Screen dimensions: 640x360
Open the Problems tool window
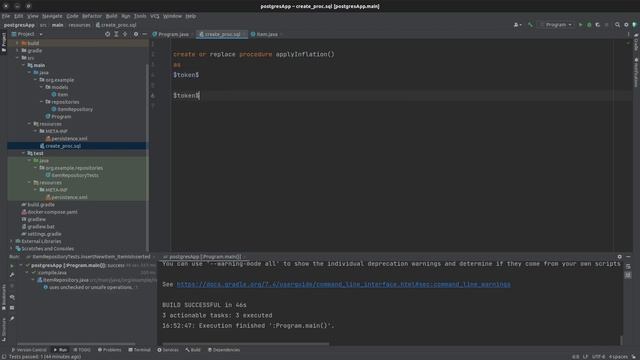click(109, 350)
